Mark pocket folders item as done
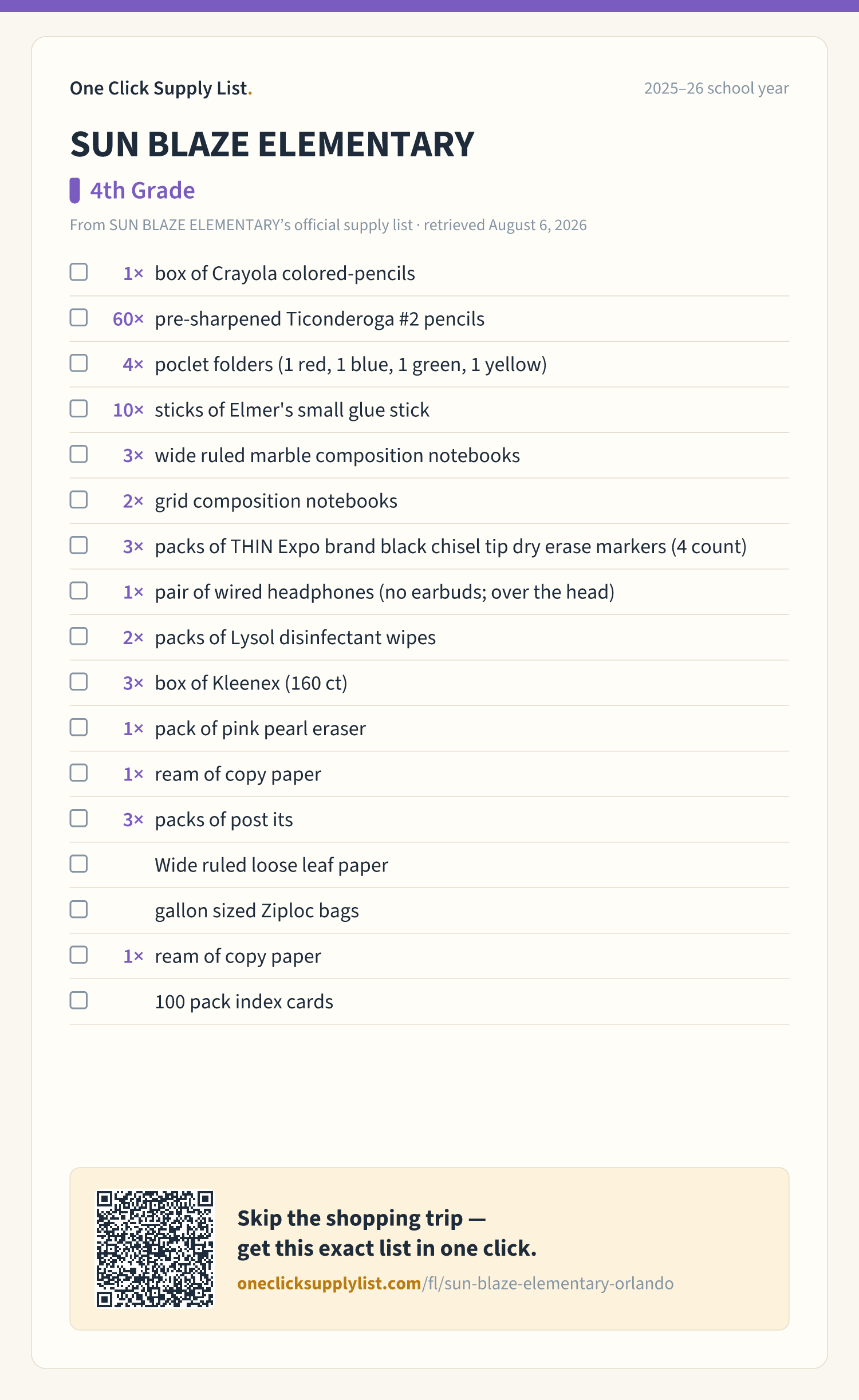Screen dimensions: 859x1400 click(x=78, y=363)
